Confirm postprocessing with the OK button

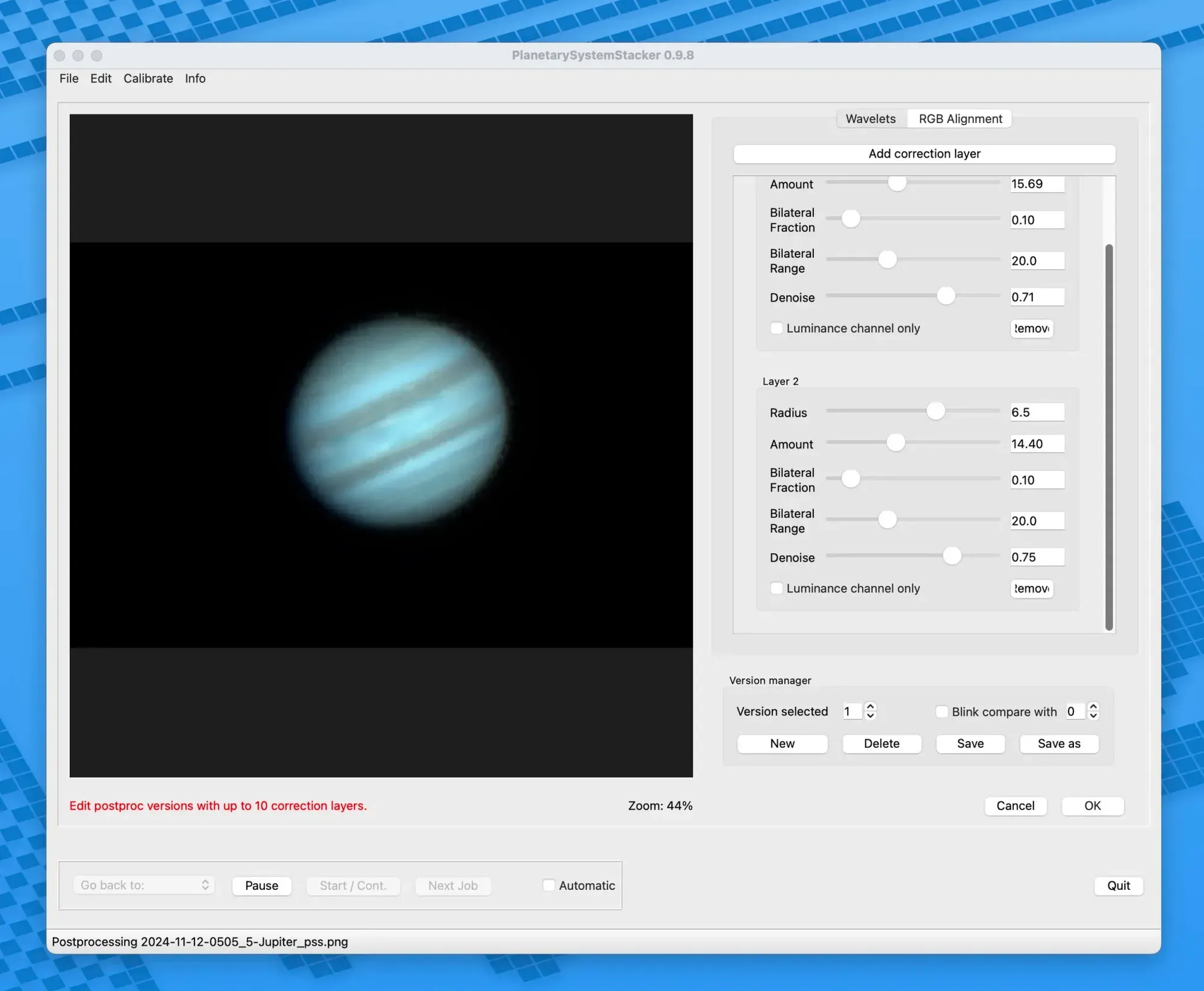pyautogui.click(x=1092, y=806)
